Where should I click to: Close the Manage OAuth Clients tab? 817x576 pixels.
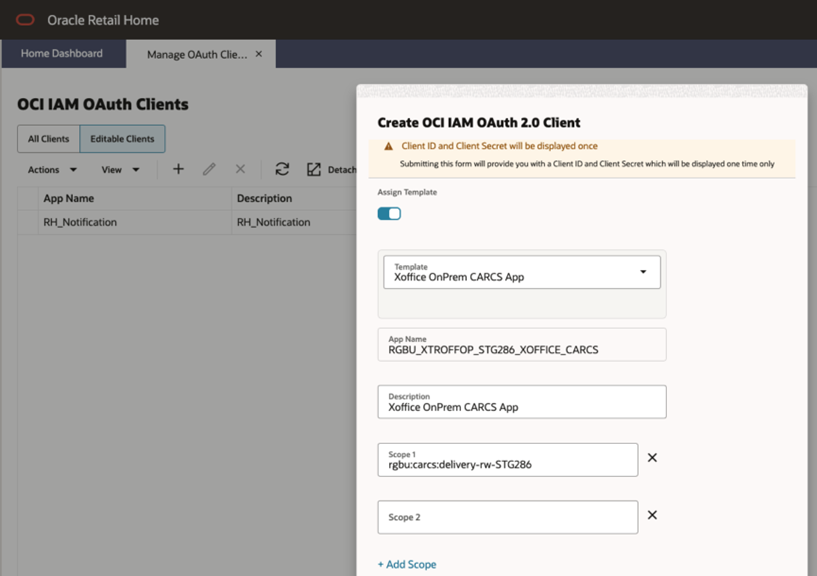click(x=258, y=54)
